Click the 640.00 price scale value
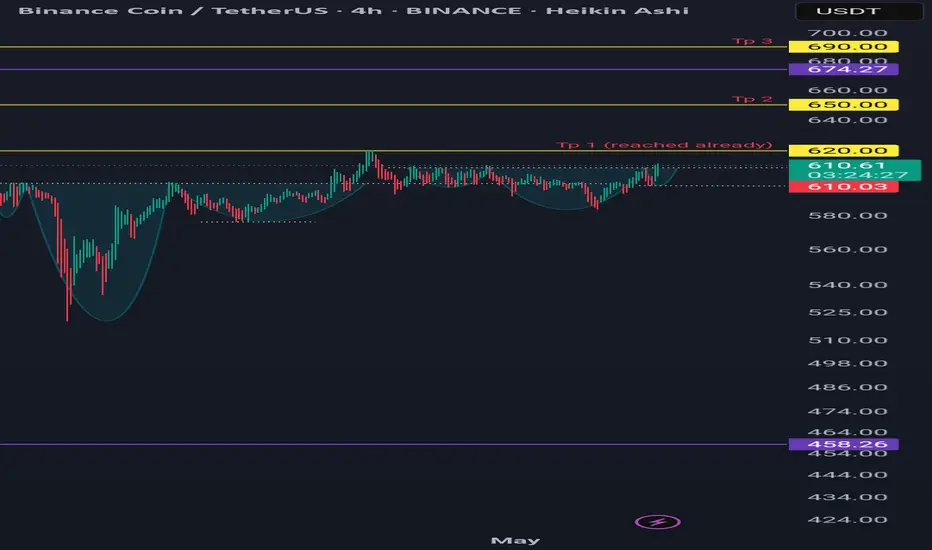 point(848,120)
